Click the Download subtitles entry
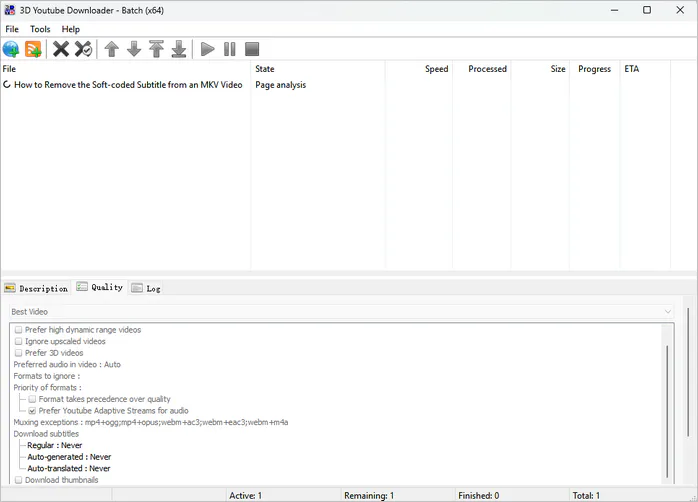Image resolution: width=698 pixels, height=502 pixels. tap(46, 434)
